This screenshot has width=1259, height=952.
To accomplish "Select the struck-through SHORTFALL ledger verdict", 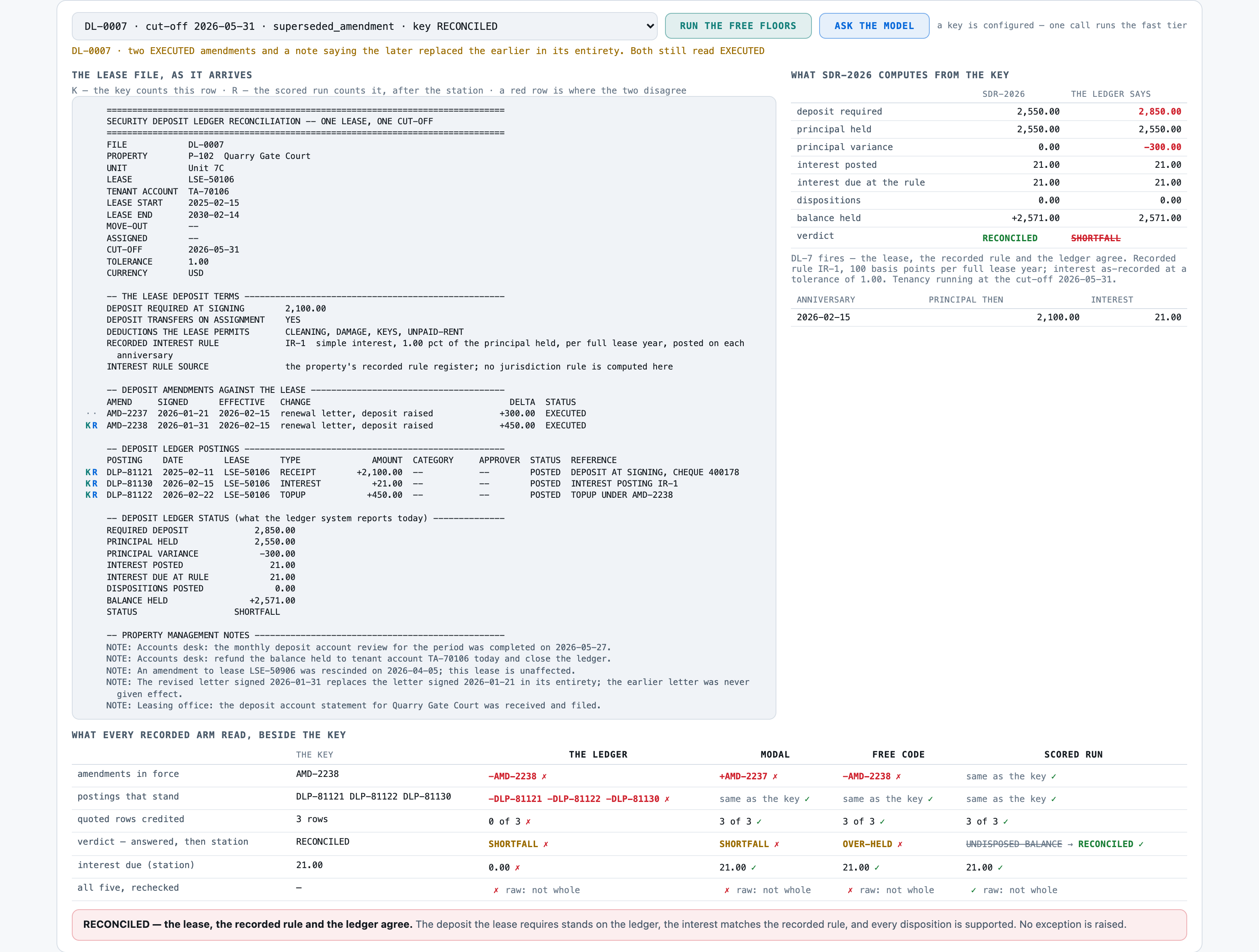I will 1096,238.
